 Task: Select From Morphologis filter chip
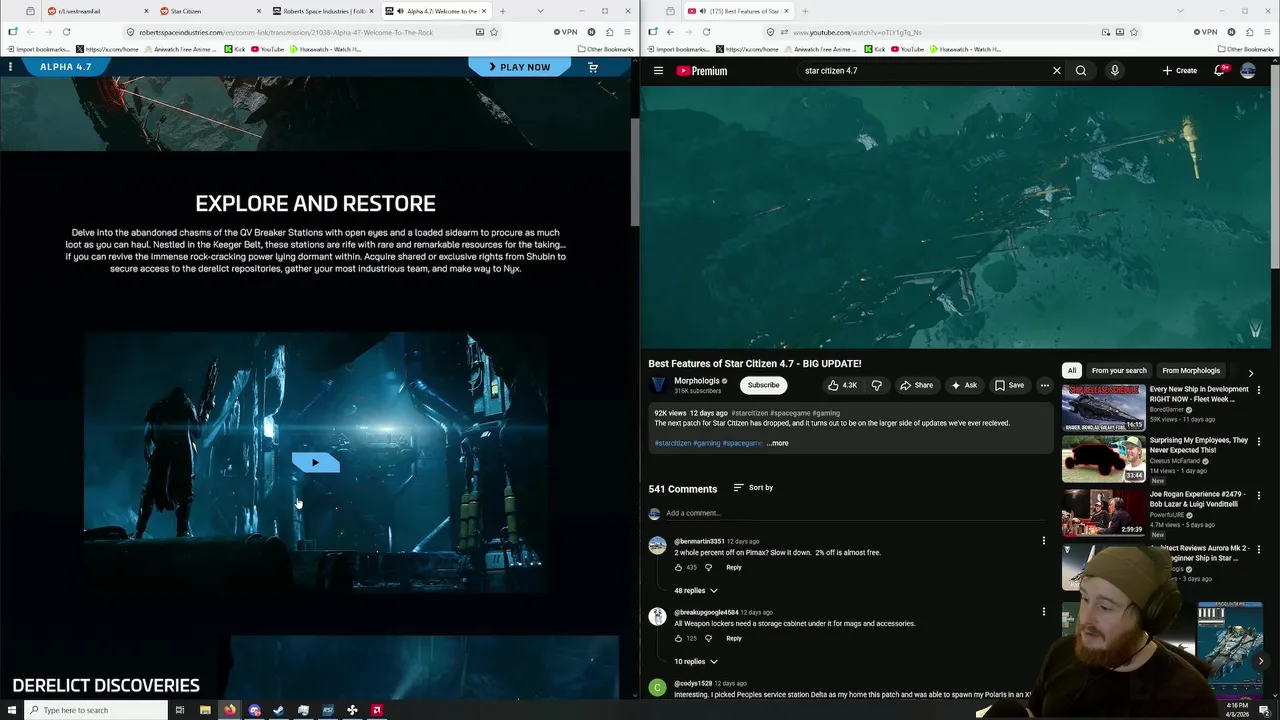(x=1191, y=371)
